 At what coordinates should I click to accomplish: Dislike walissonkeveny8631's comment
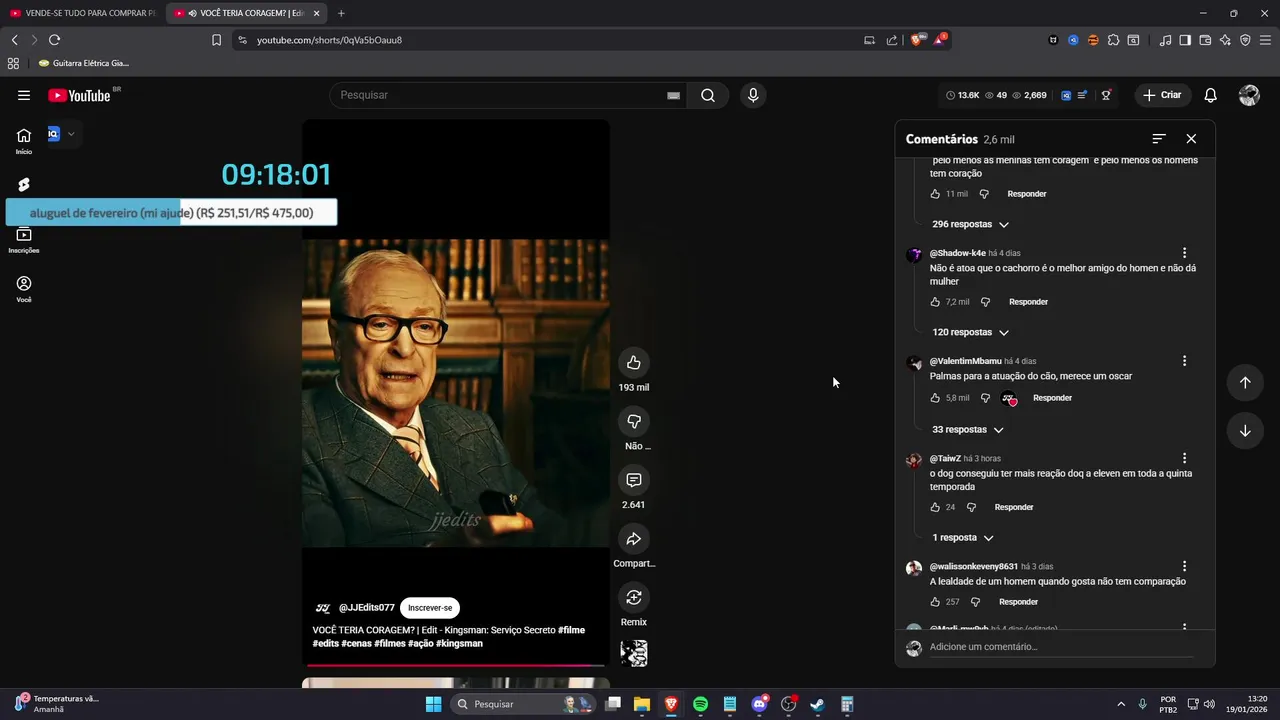pyautogui.click(x=975, y=602)
